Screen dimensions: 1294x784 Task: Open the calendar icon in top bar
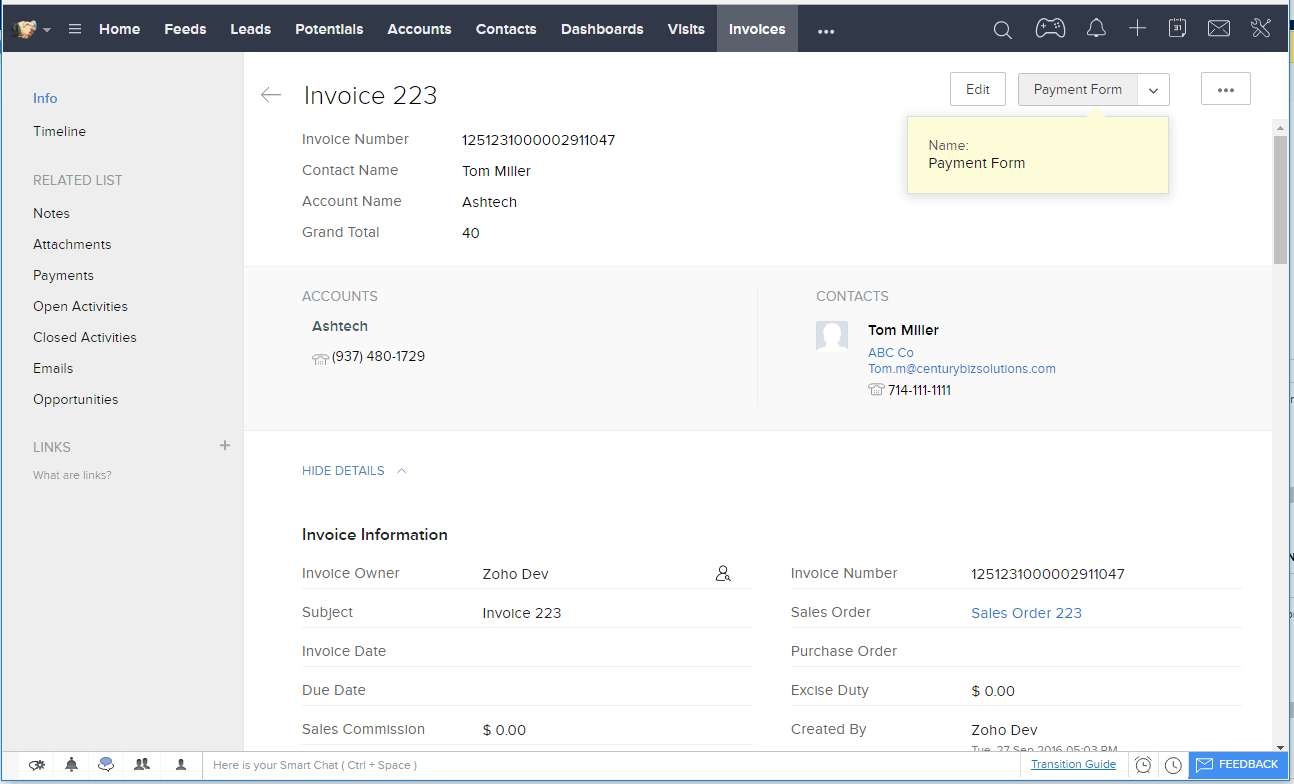1177,28
